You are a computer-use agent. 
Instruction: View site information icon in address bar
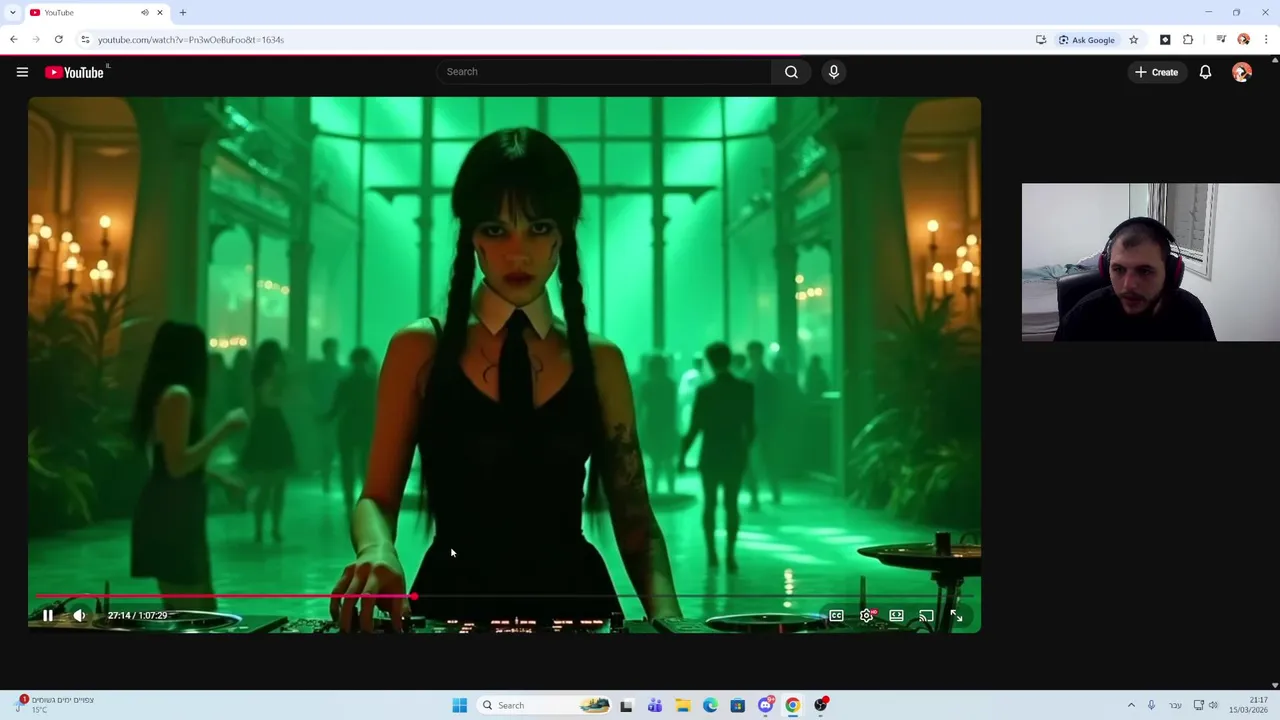click(85, 40)
